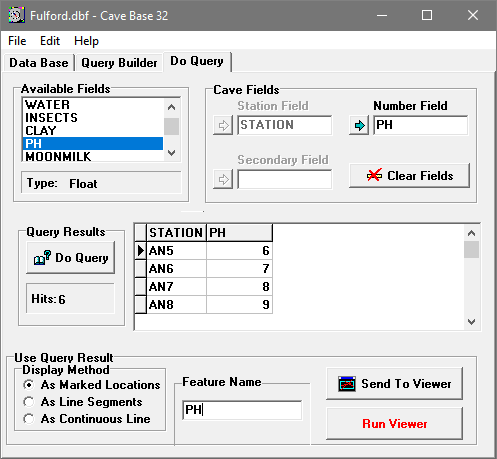Screen dimensions: 497x459
Task: Select the AN6 station cell
Action: click(176, 269)
